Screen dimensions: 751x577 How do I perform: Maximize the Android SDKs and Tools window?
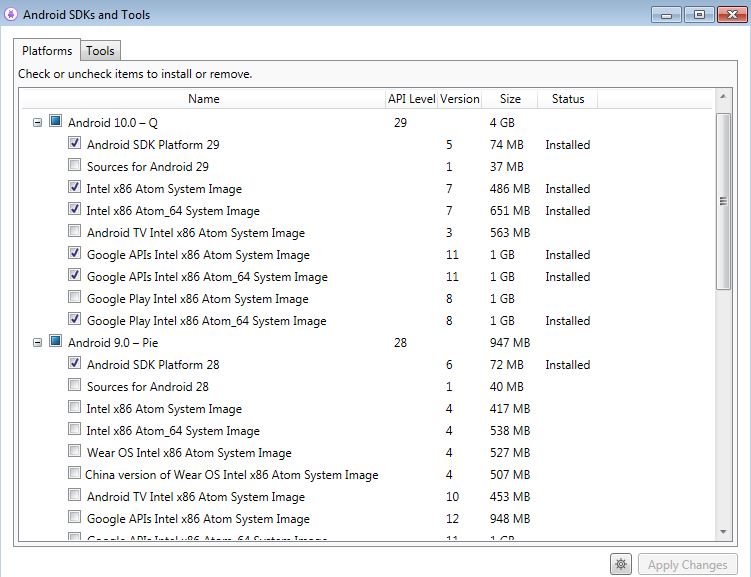pos(699,15)
